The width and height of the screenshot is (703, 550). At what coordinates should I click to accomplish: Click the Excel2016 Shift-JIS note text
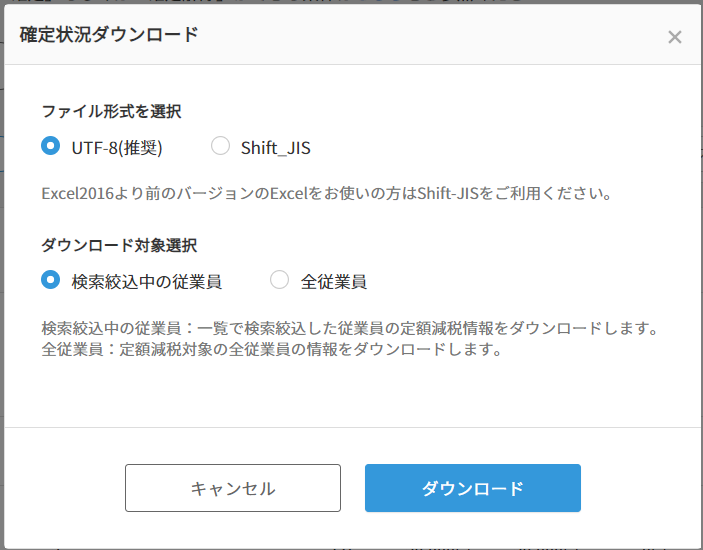(x=327, y=194)
